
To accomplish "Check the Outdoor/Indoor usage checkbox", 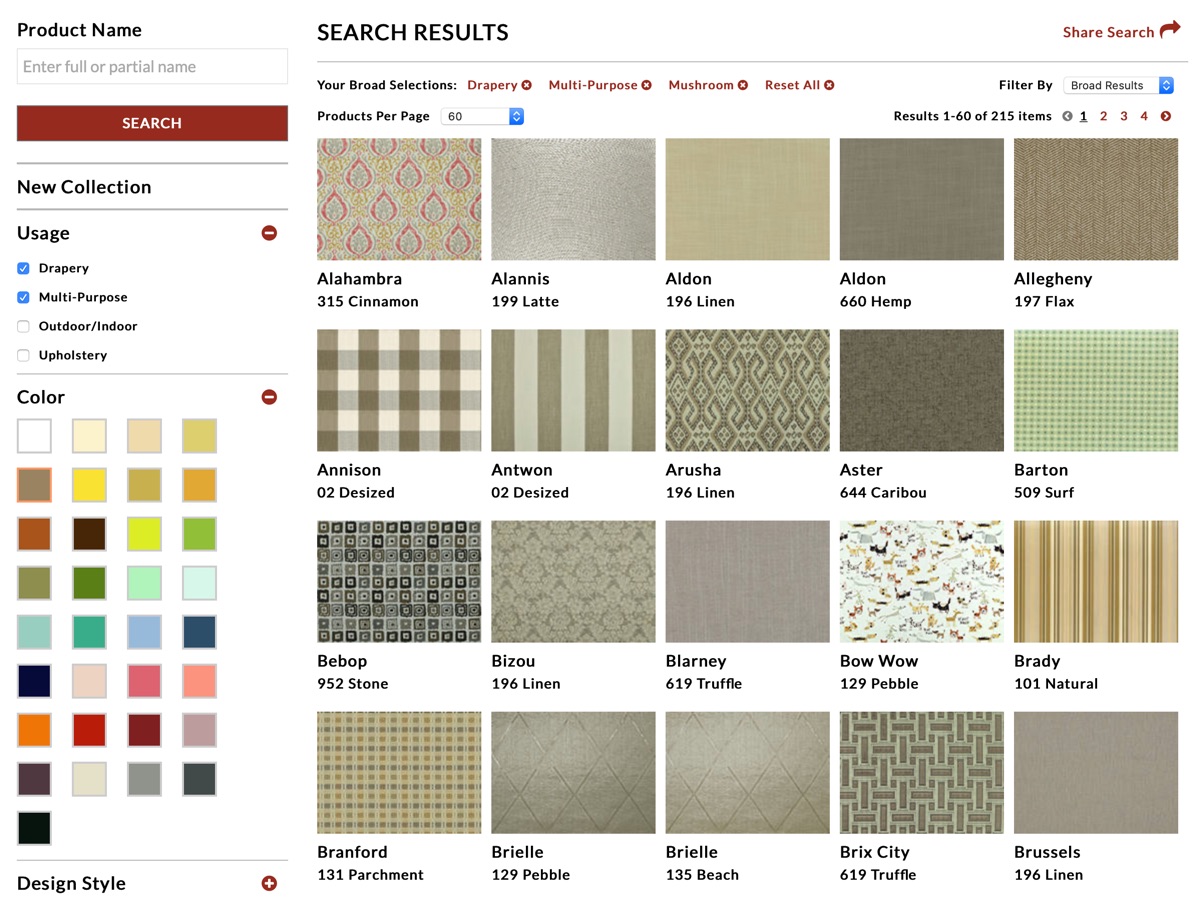I will (23, 326).
